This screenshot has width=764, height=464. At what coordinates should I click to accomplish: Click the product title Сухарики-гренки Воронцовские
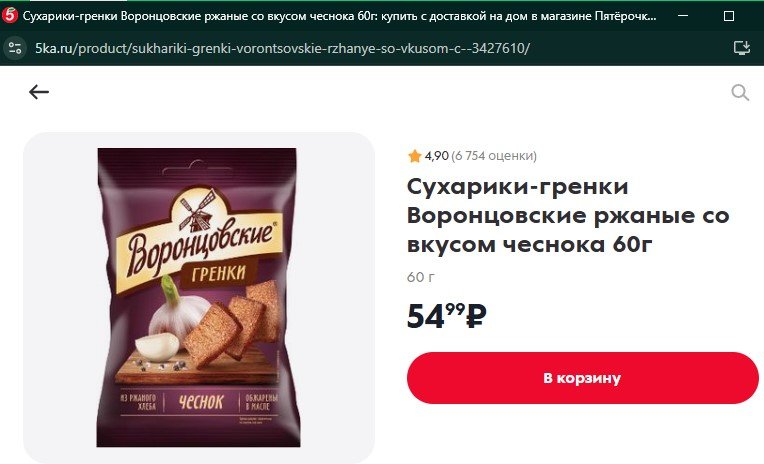[568, 215]
